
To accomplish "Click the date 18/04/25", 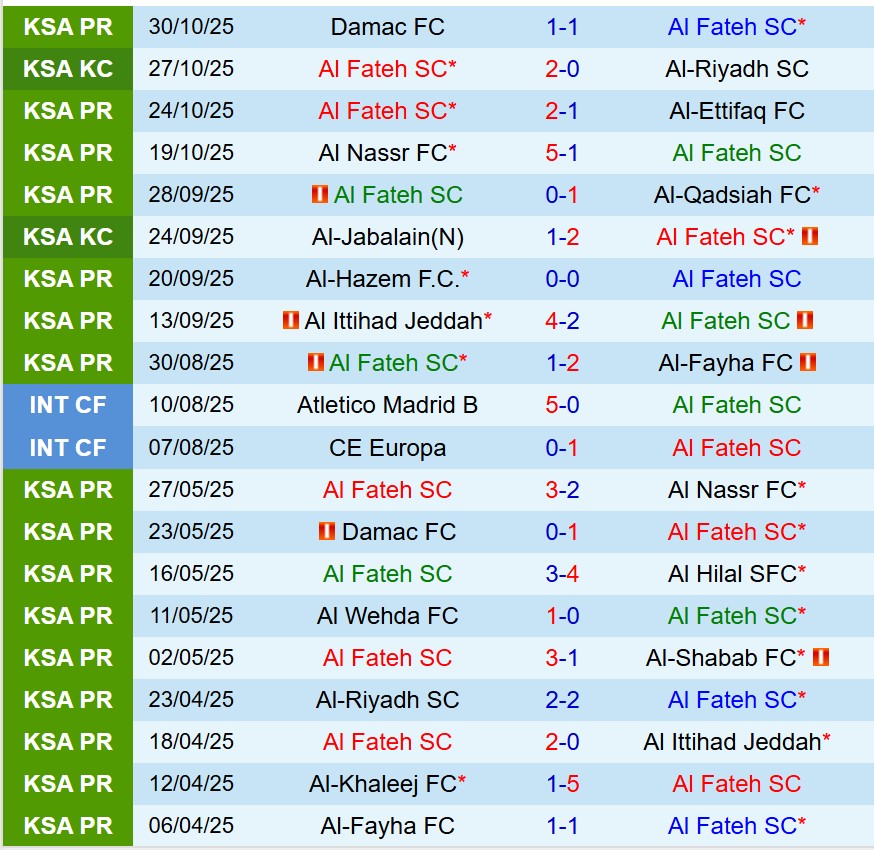I will [x=191, y=742].
